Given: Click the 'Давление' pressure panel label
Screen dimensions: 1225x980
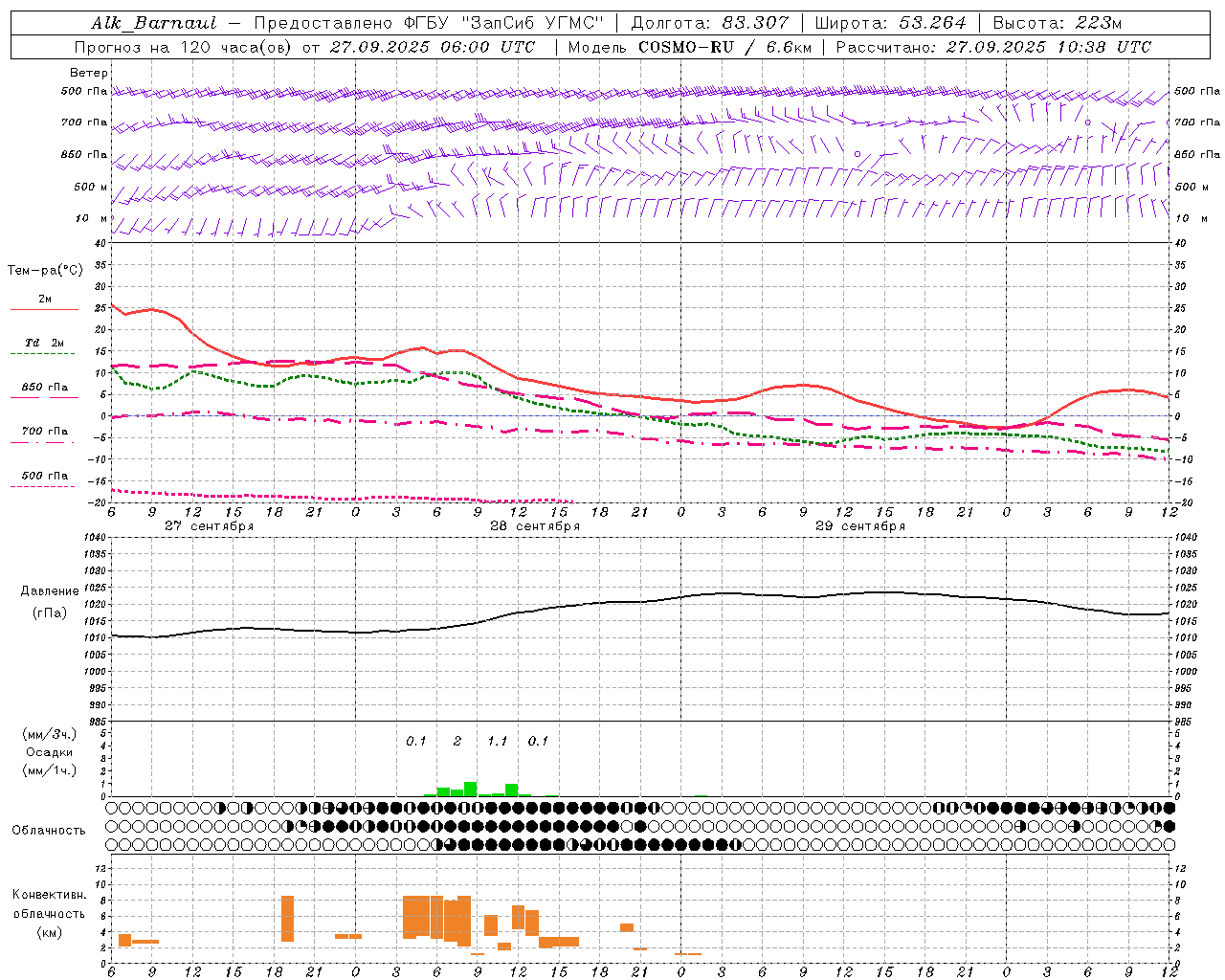Looking at the screenshot, I should (50, 591).
